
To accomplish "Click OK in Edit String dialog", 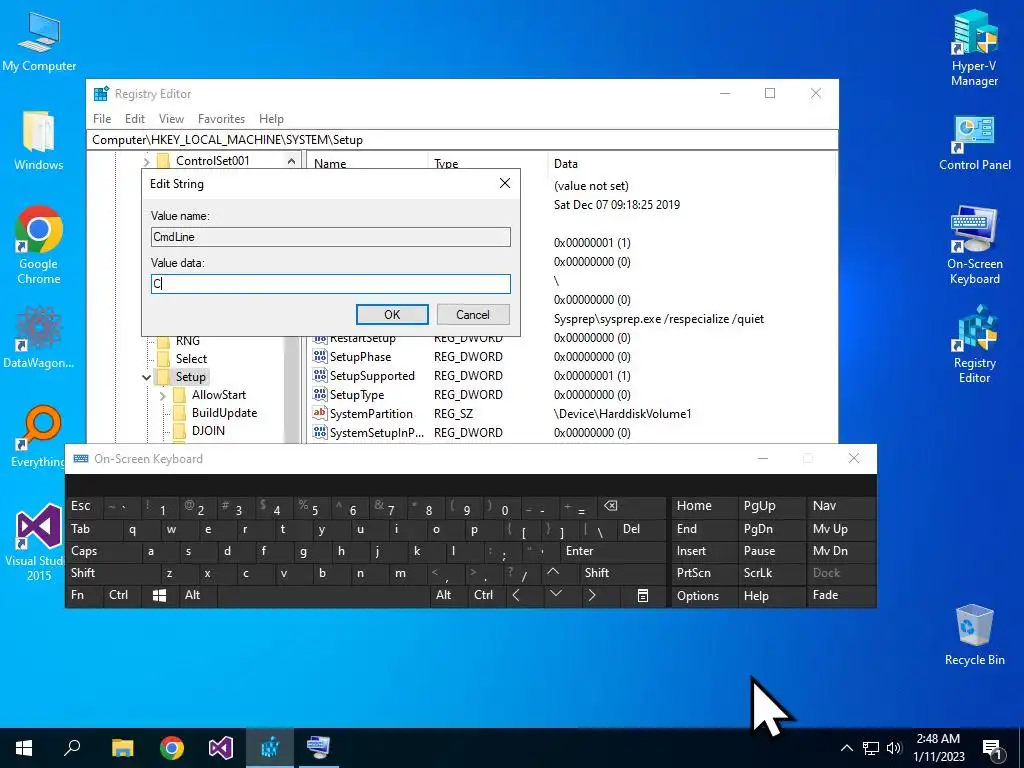I will 392,315.
